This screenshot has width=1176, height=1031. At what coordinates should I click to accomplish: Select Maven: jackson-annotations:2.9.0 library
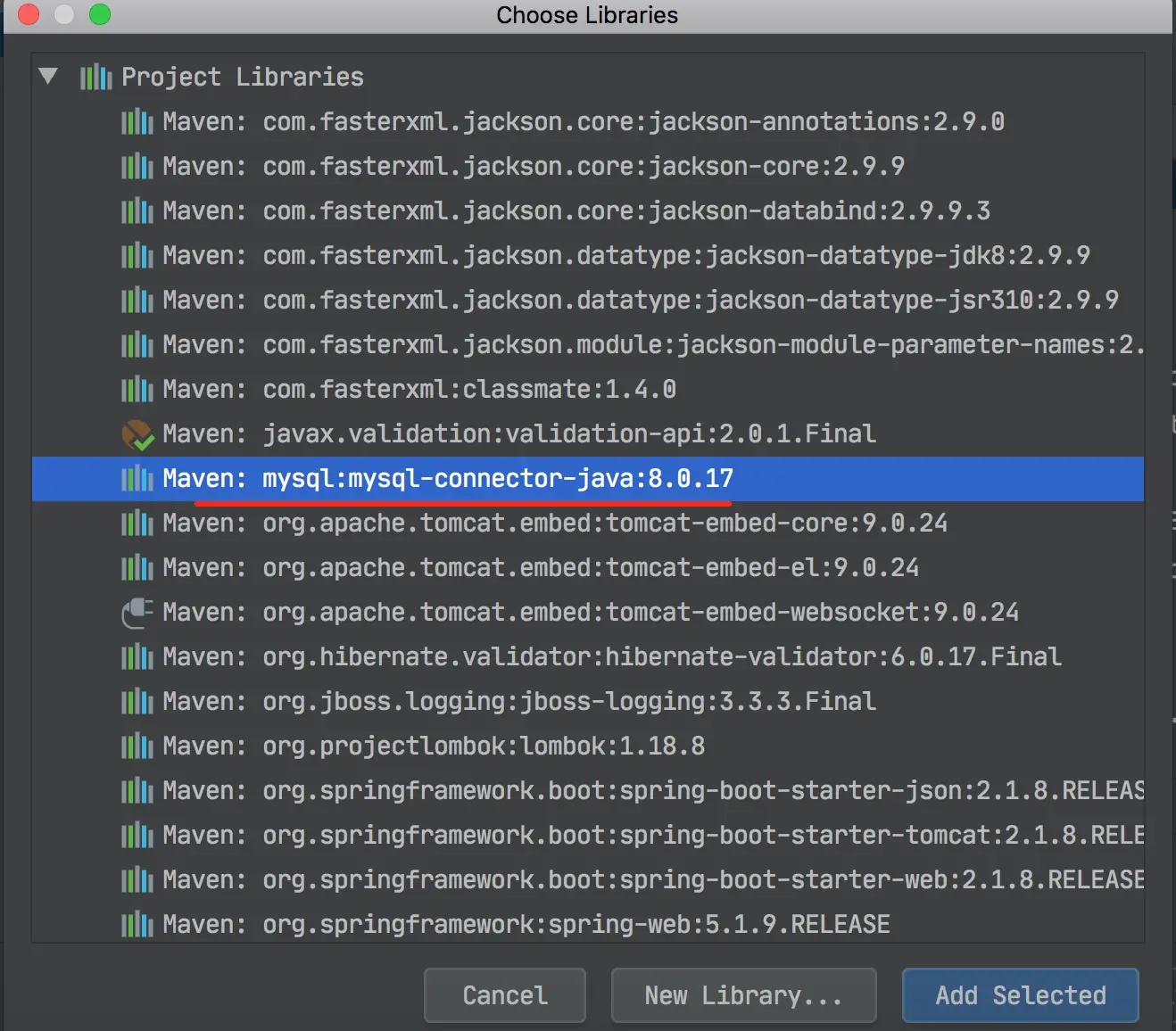[588, 121]
